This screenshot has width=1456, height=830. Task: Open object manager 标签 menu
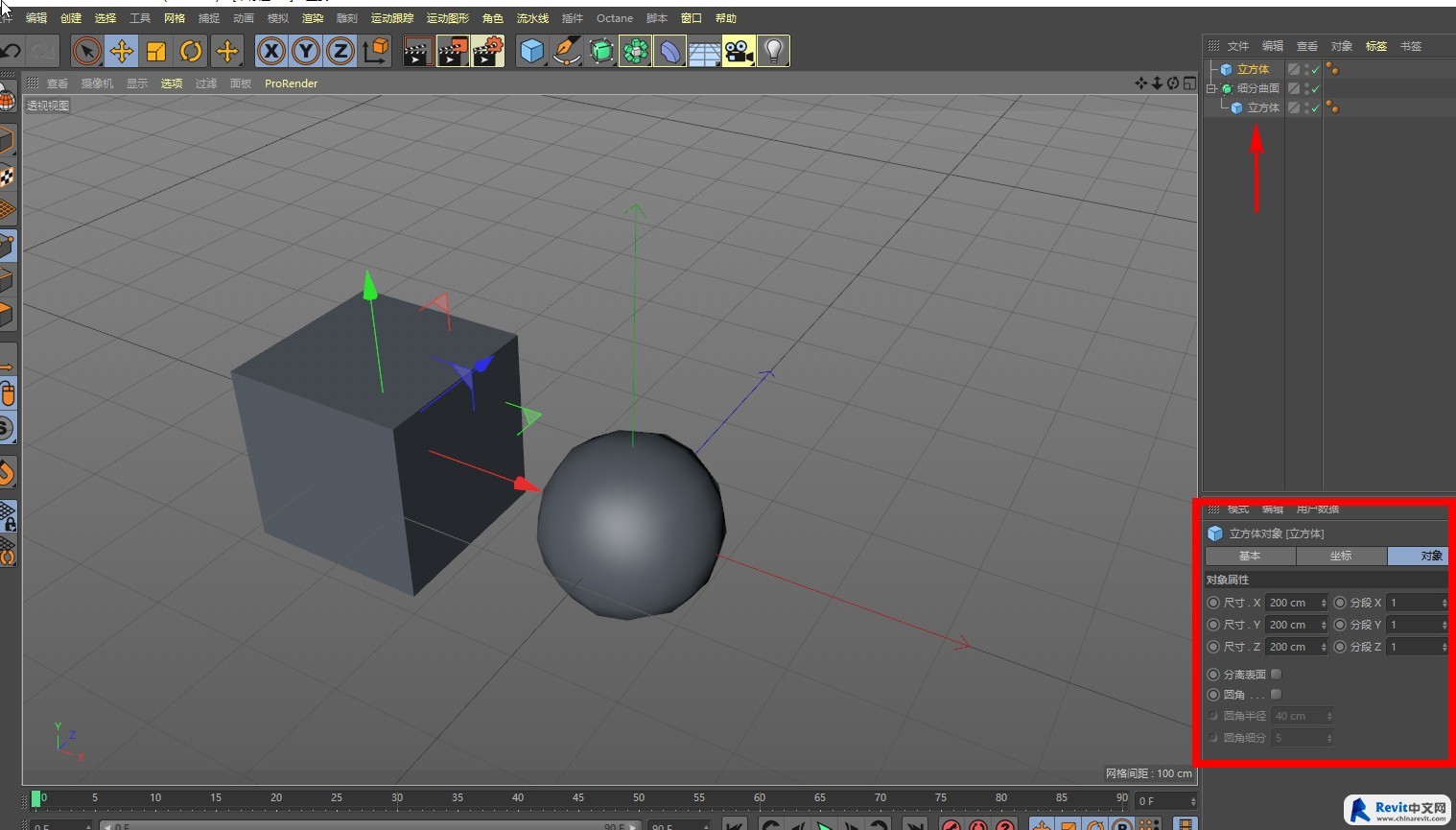pyautogui.click(x=1376, y=46)
